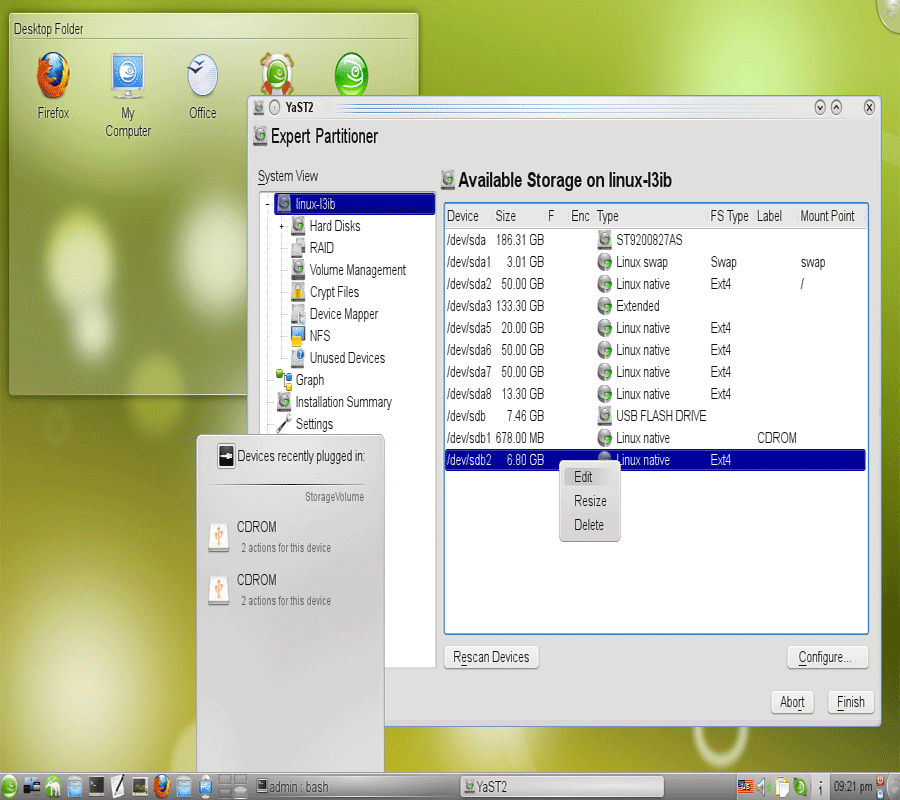
Task: Select the /dev/sda3 Extended partition row
Action: click(x=655, y=306)
